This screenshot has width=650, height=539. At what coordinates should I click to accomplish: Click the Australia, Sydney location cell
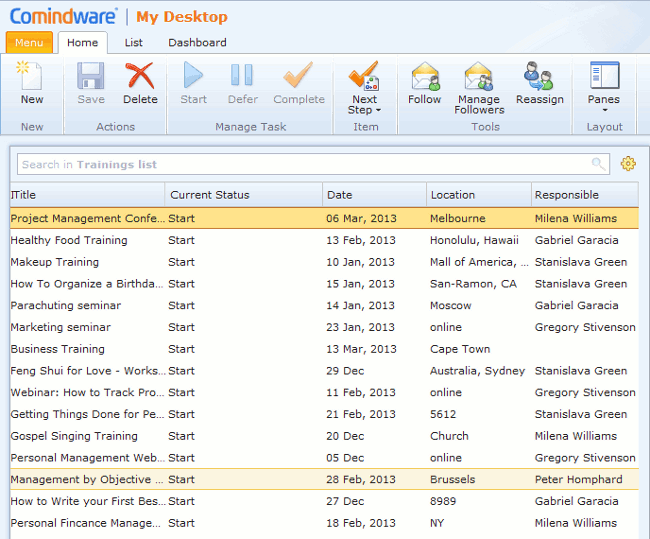pyautogui.click(x=477, y=371)
